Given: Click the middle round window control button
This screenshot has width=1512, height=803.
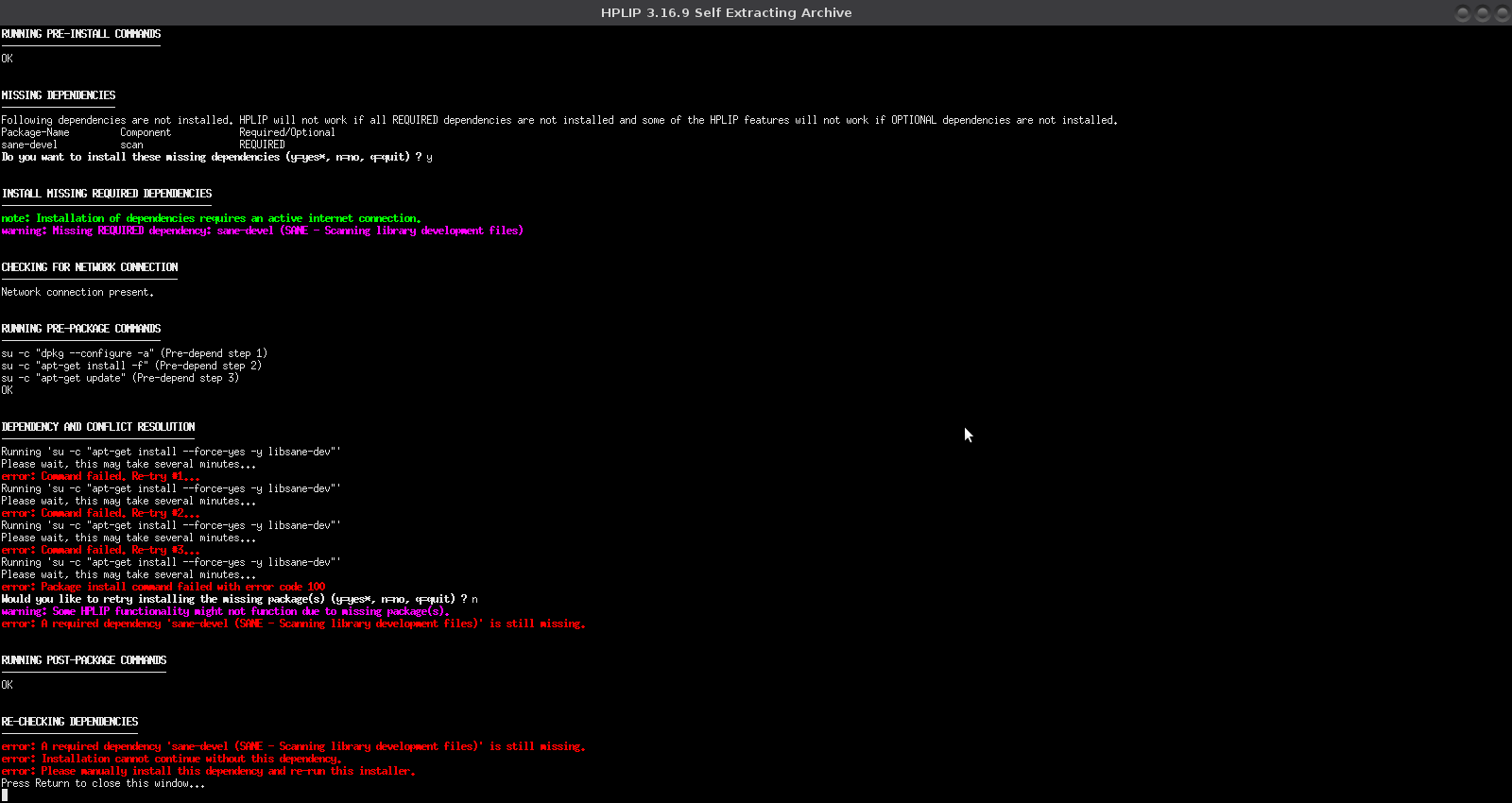Looking at the screenshot, I should (1483, 13).
